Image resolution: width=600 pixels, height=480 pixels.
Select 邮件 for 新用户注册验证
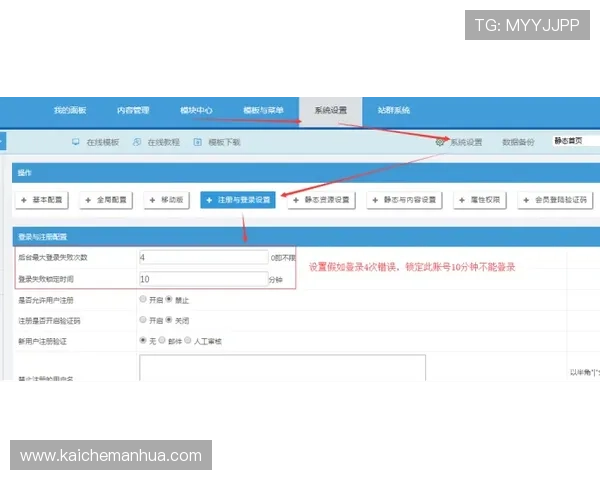click(162, 340)
